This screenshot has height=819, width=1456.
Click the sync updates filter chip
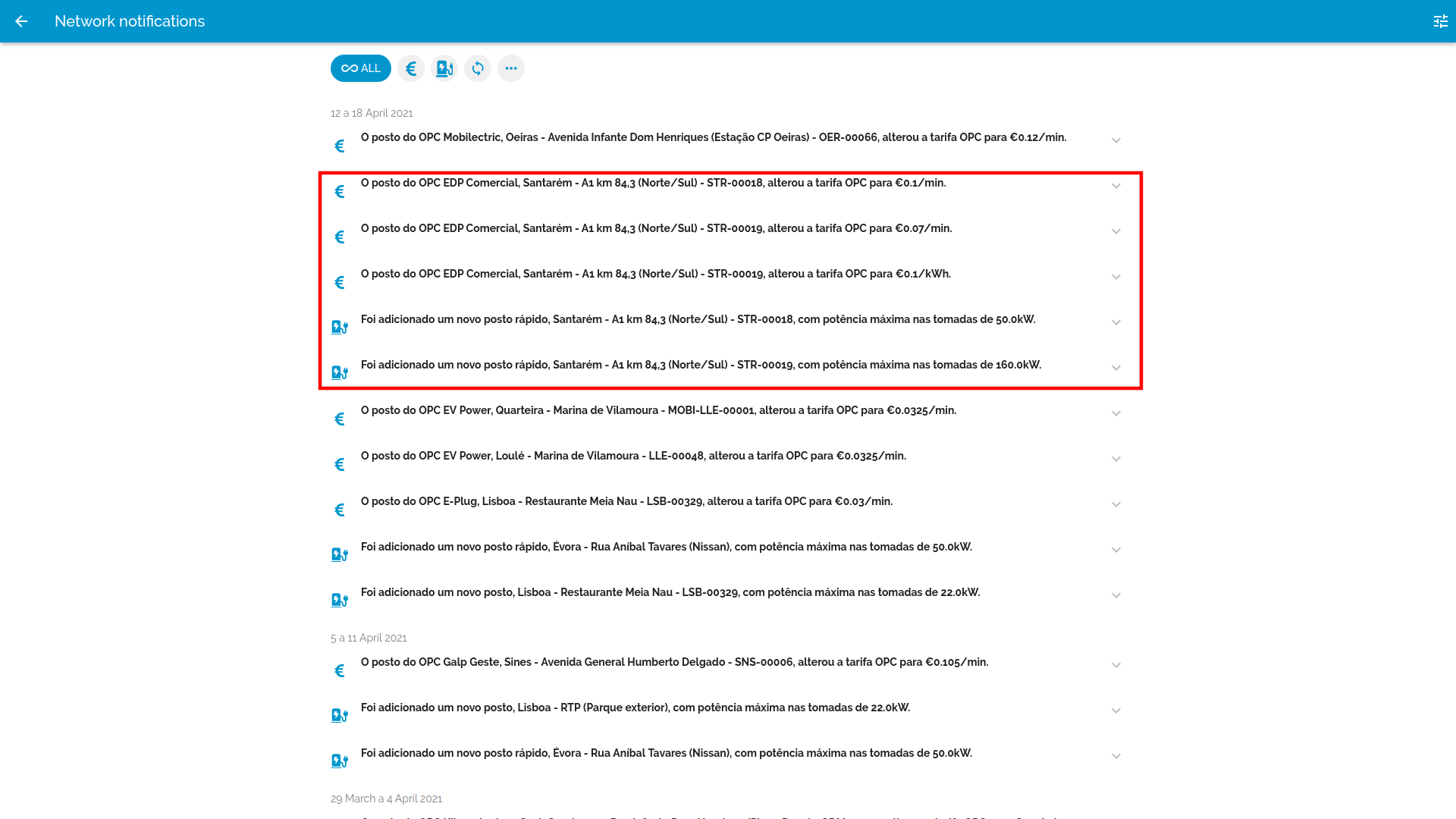tap(478, 68)
